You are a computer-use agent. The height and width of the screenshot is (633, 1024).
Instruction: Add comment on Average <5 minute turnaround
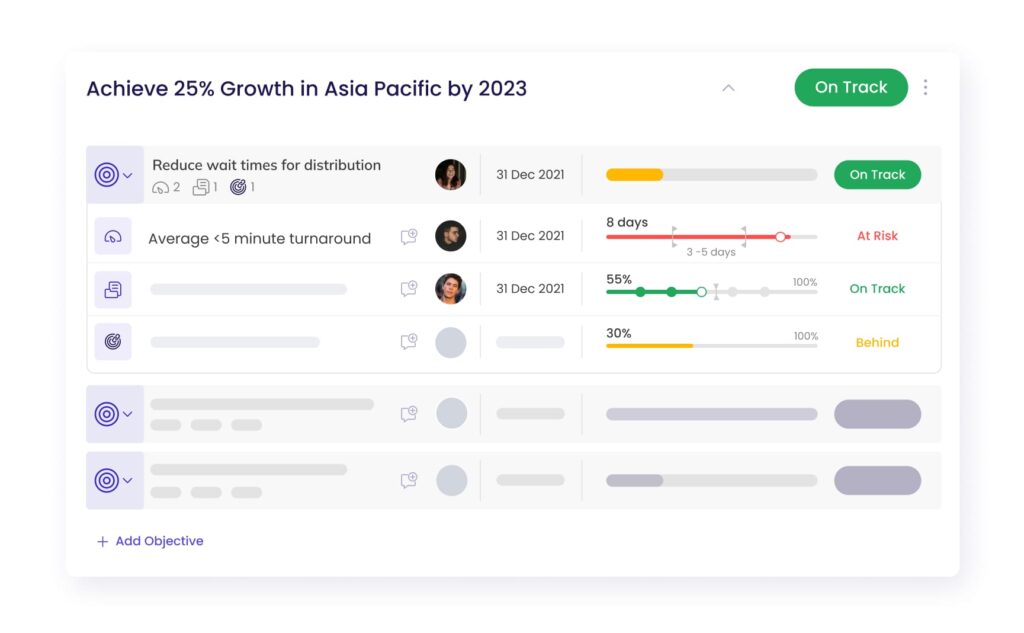pos(409,236)
